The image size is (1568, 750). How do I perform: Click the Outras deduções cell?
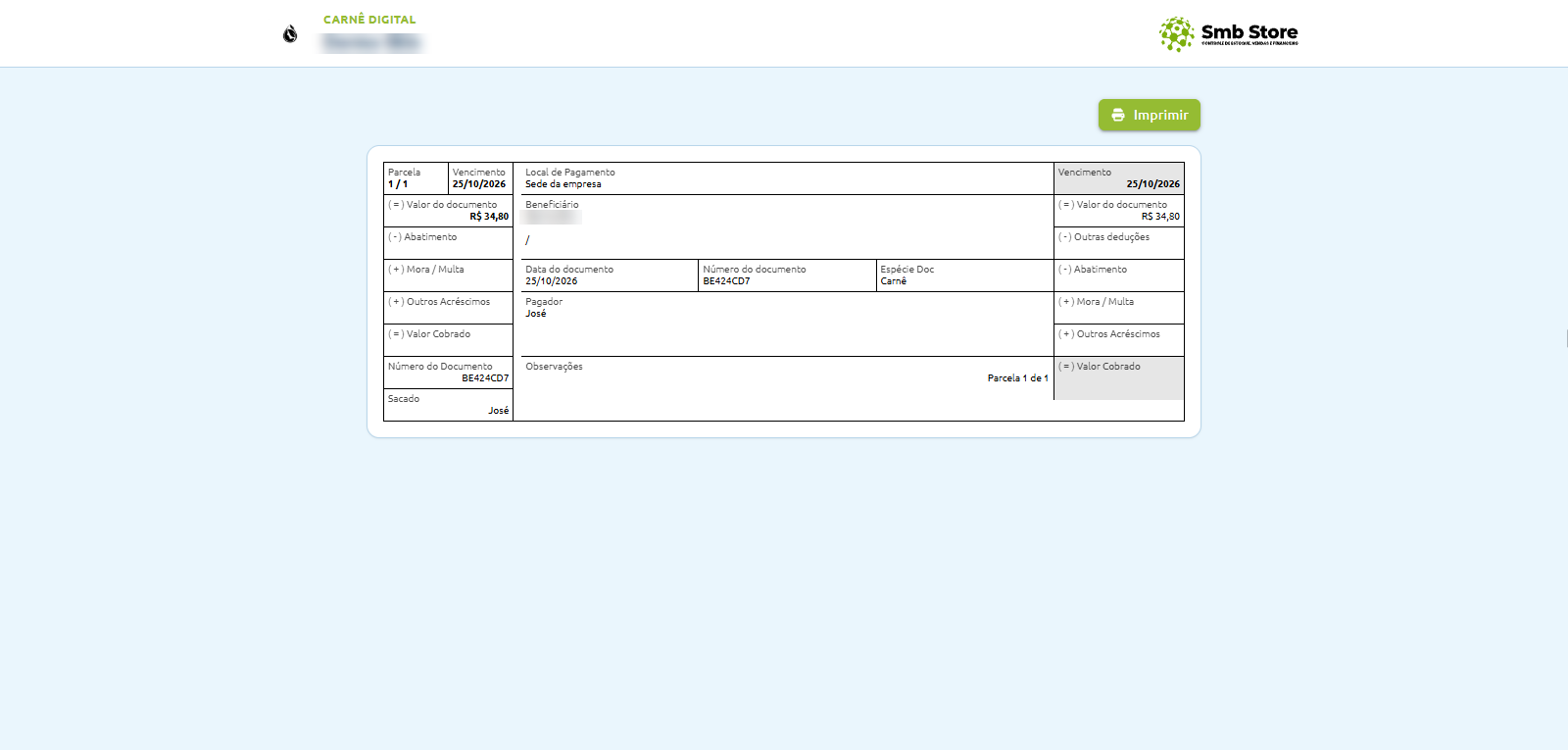tap(1119, 243)
